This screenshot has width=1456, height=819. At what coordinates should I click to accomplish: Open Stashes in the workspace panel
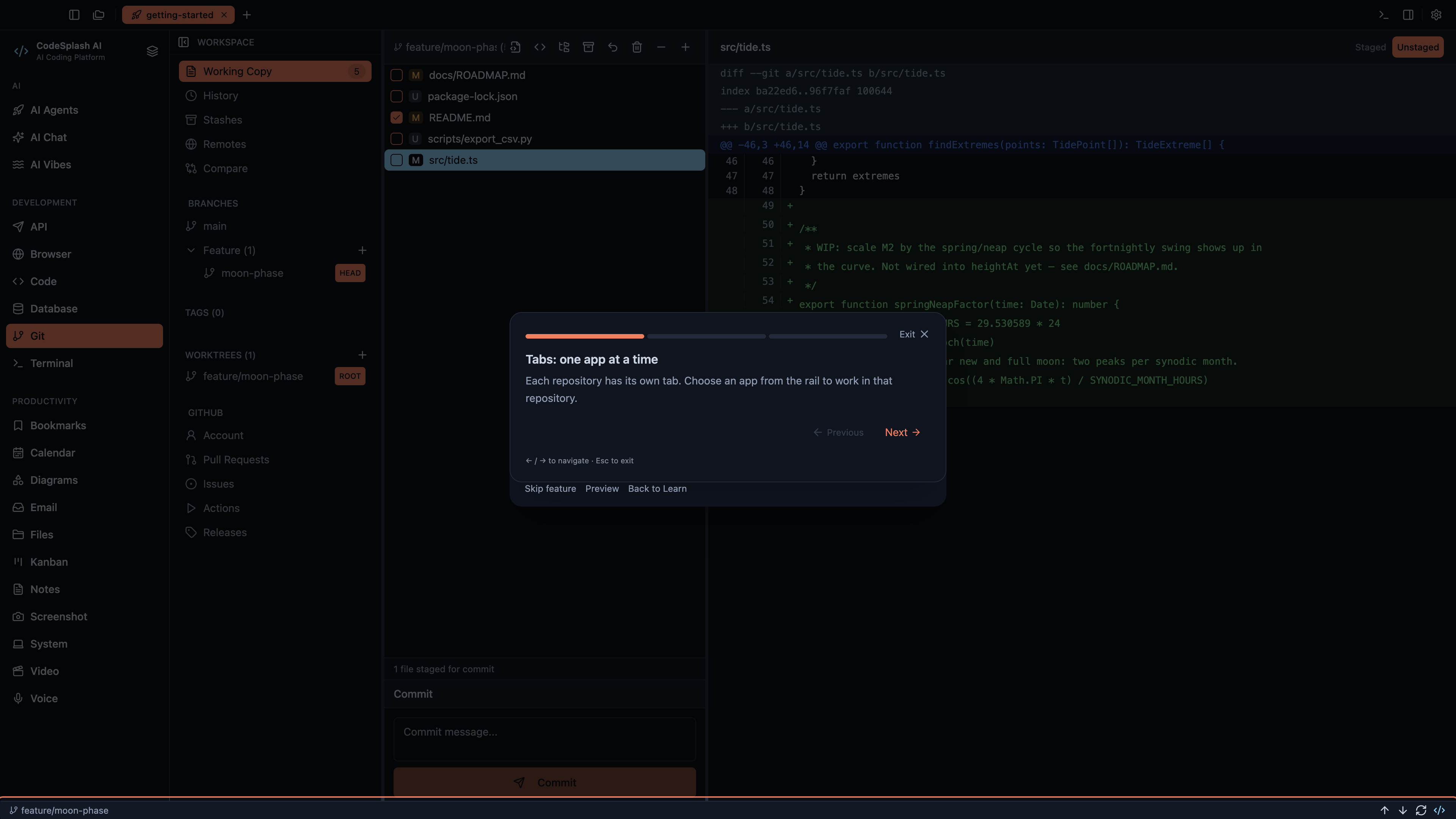point(275,120)
